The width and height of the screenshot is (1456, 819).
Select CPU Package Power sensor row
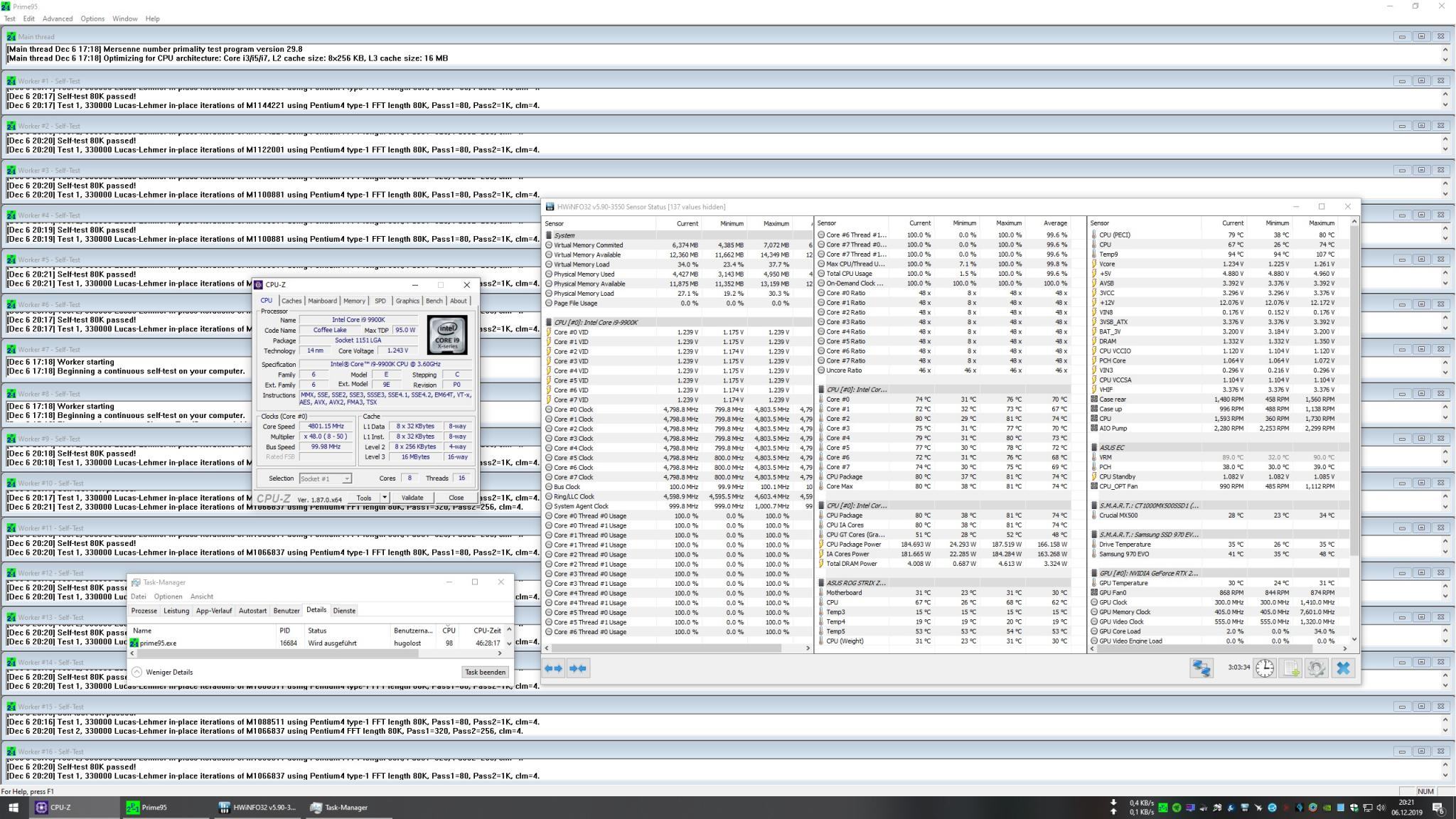pyautogui.click(x=943, y=545)
